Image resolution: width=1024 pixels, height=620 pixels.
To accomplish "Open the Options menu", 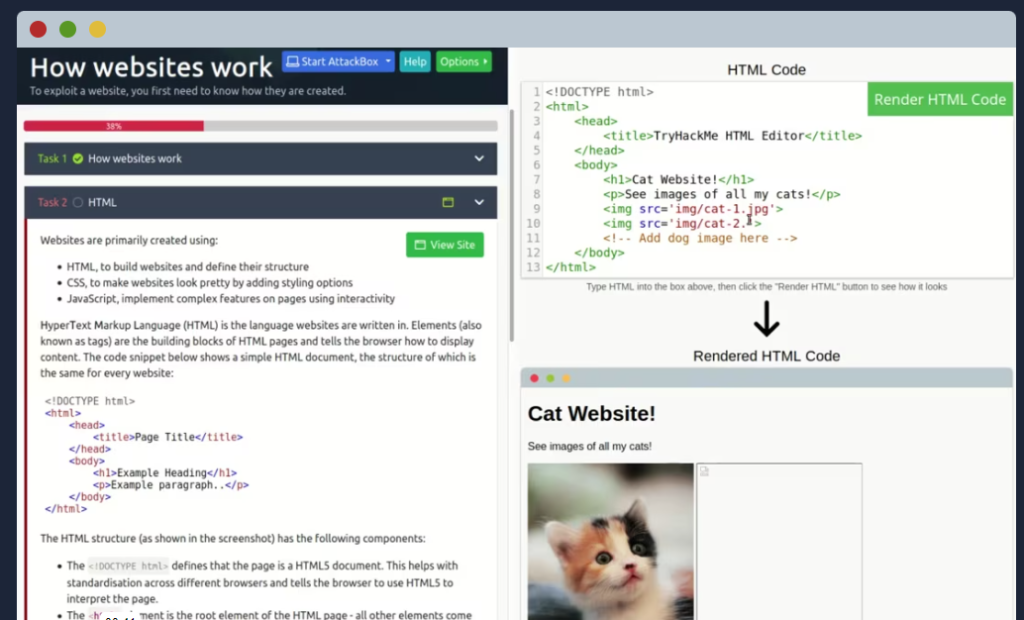I will coord(464,61).
